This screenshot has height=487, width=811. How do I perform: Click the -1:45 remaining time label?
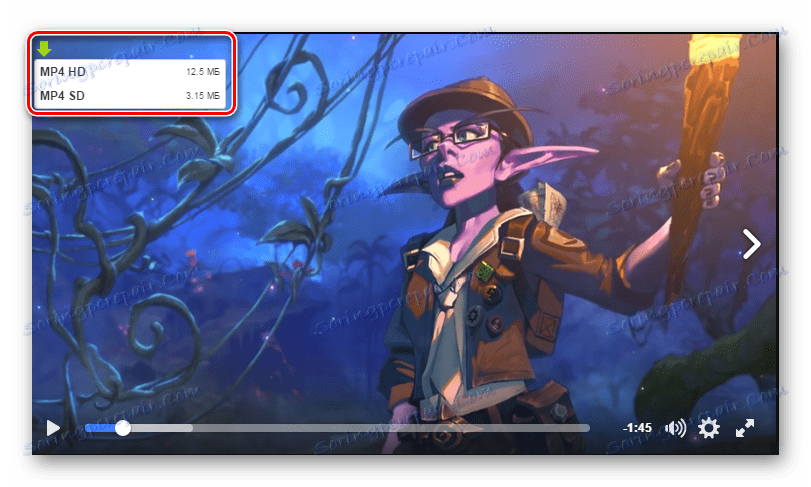(x=637, y=428)
